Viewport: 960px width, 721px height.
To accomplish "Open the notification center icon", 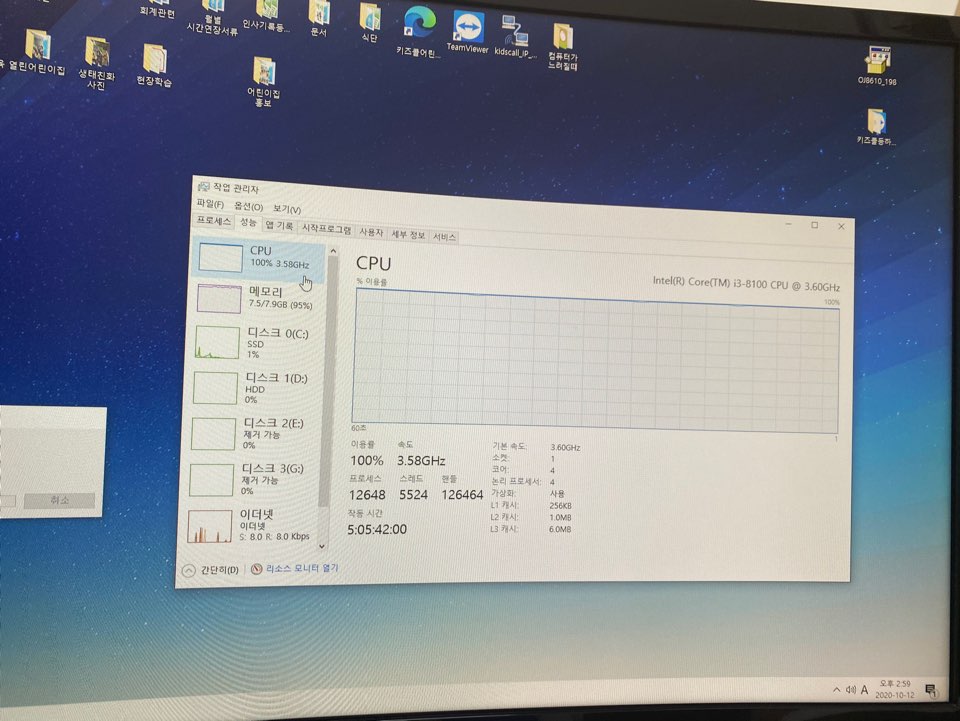I will pos(931,691).
